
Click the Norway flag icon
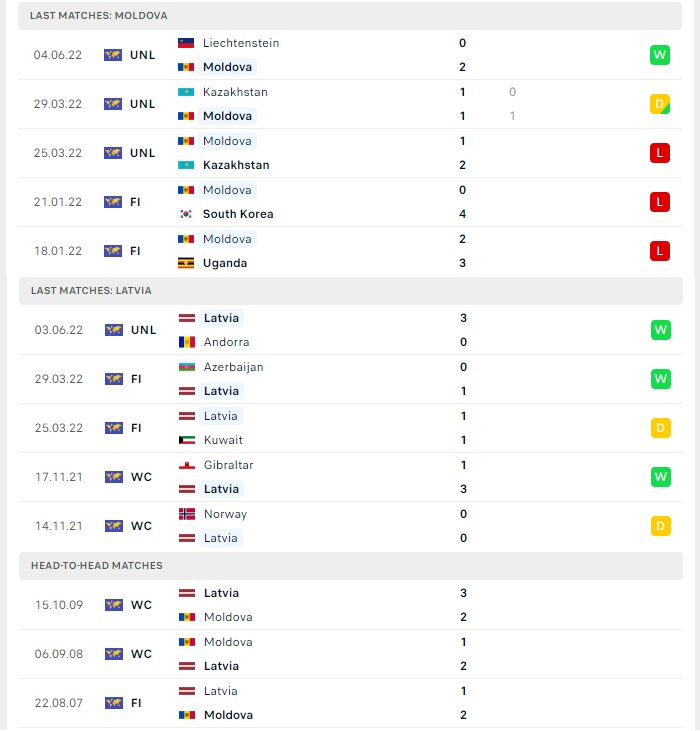187,514
